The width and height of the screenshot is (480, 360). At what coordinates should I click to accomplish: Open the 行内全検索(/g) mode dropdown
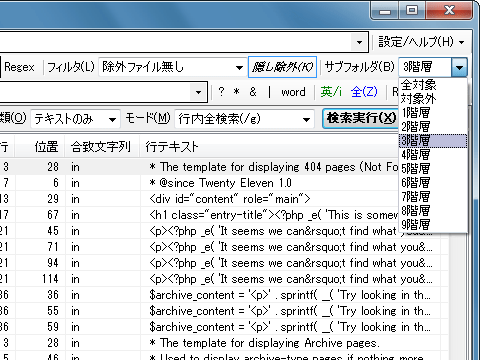(x=244, y=119)
